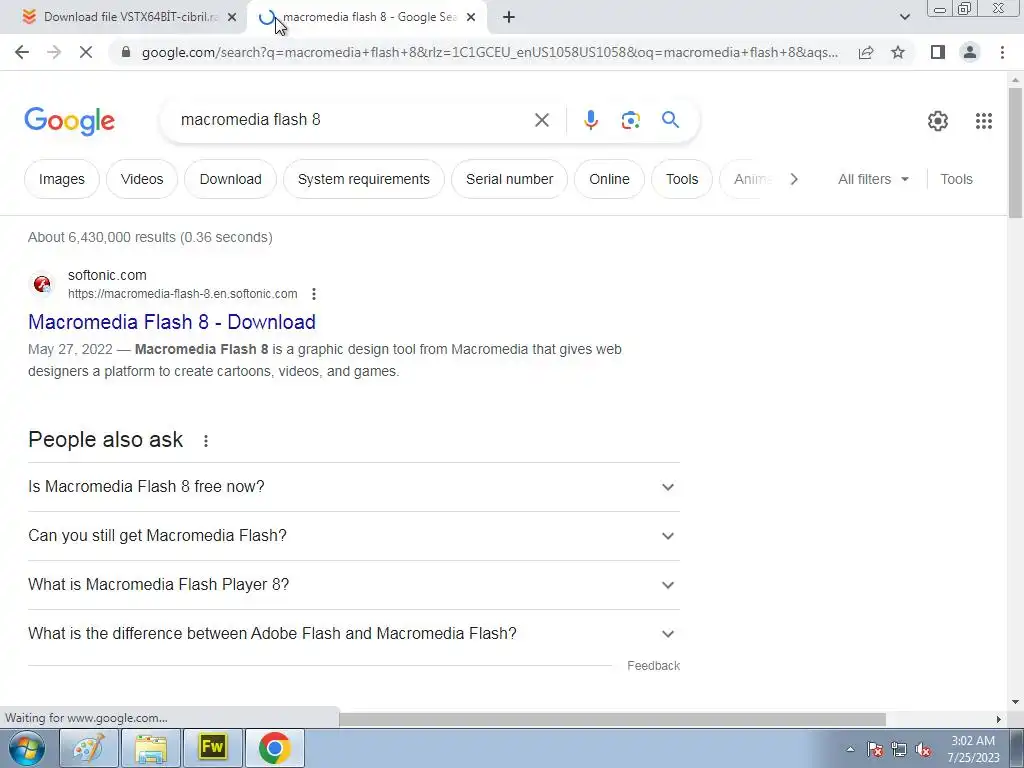Image resolution: width=1024 pixels, height=768 pixels.
Task: Filter results by Videos
Action: point(142,179)
